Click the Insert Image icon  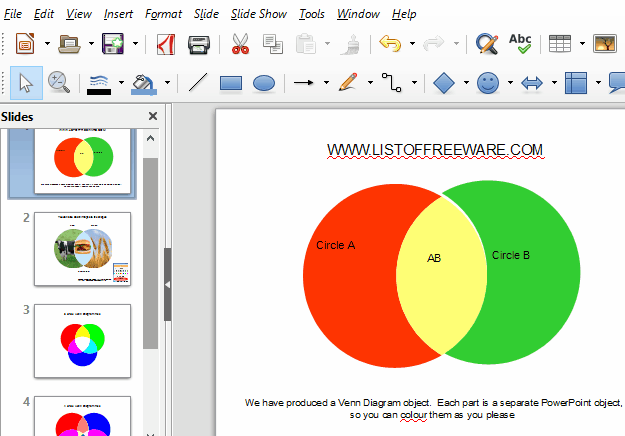[x=605, y=43]
